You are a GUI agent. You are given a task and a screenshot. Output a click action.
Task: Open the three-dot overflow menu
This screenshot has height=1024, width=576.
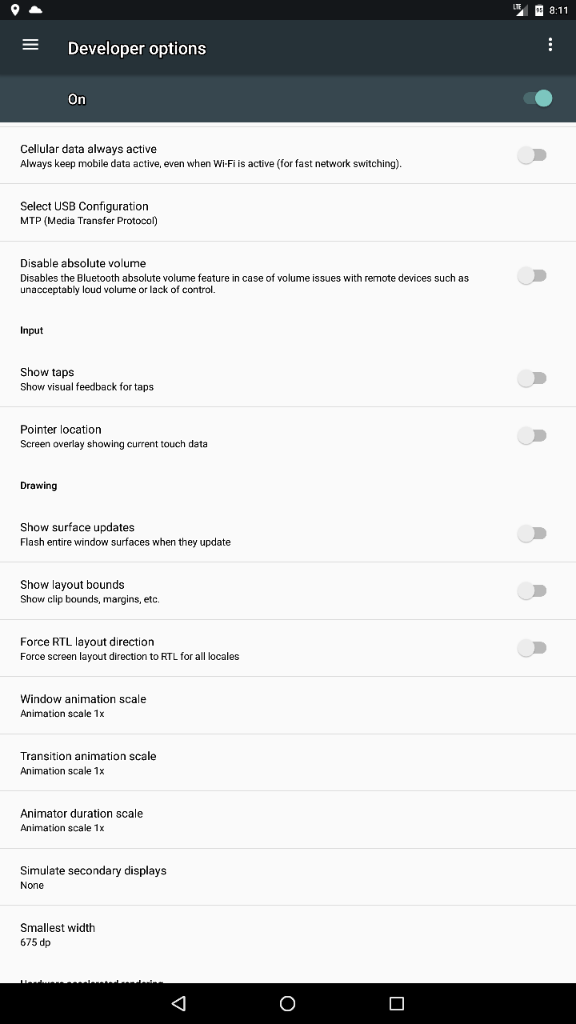(551, 44)
